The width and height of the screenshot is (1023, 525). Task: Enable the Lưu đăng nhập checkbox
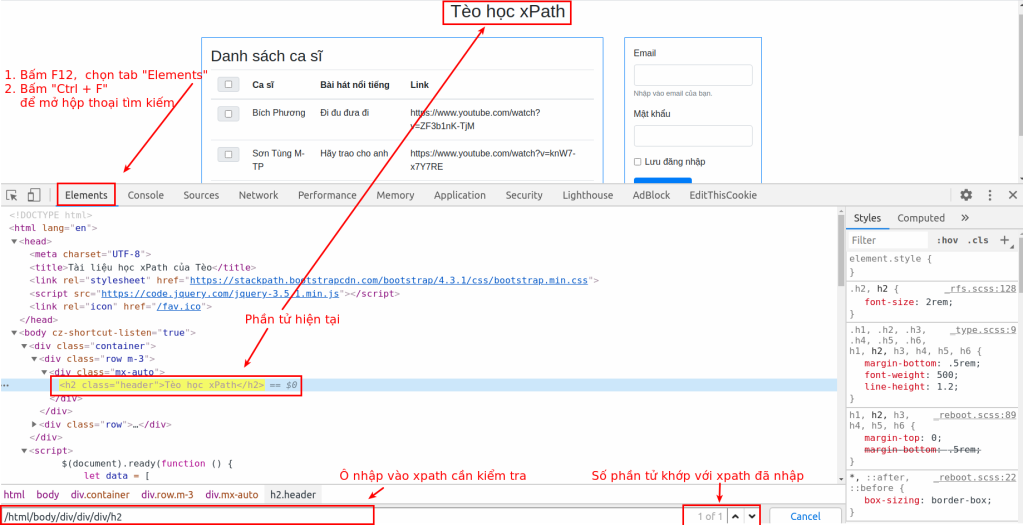[638, 162]
